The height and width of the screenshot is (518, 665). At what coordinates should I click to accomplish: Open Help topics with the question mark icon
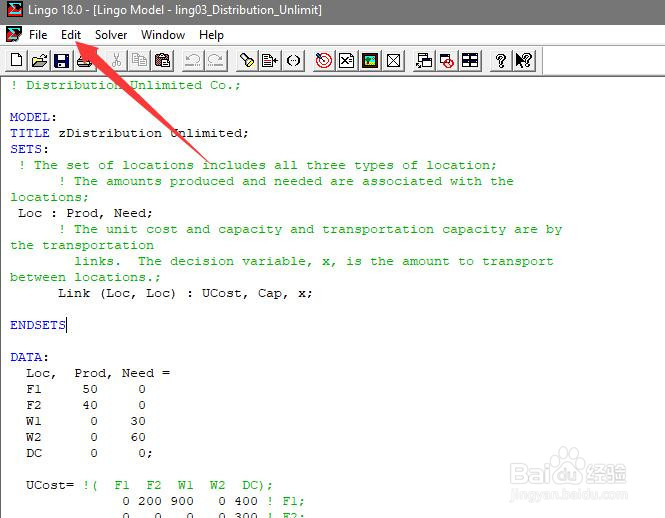click(501, 61)
